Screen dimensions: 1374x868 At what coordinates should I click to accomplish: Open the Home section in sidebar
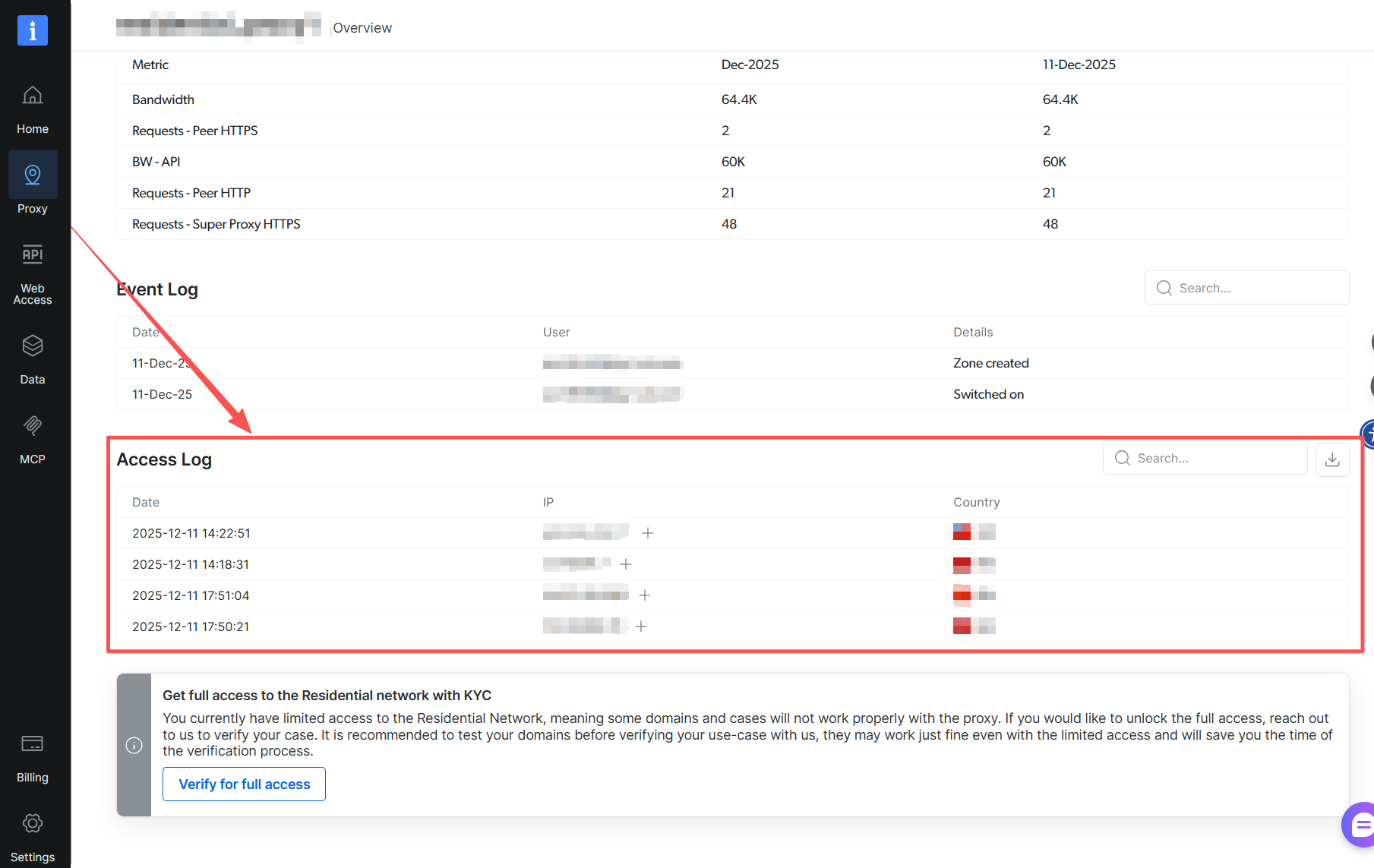pyautogui.click(x=32, y=108)
